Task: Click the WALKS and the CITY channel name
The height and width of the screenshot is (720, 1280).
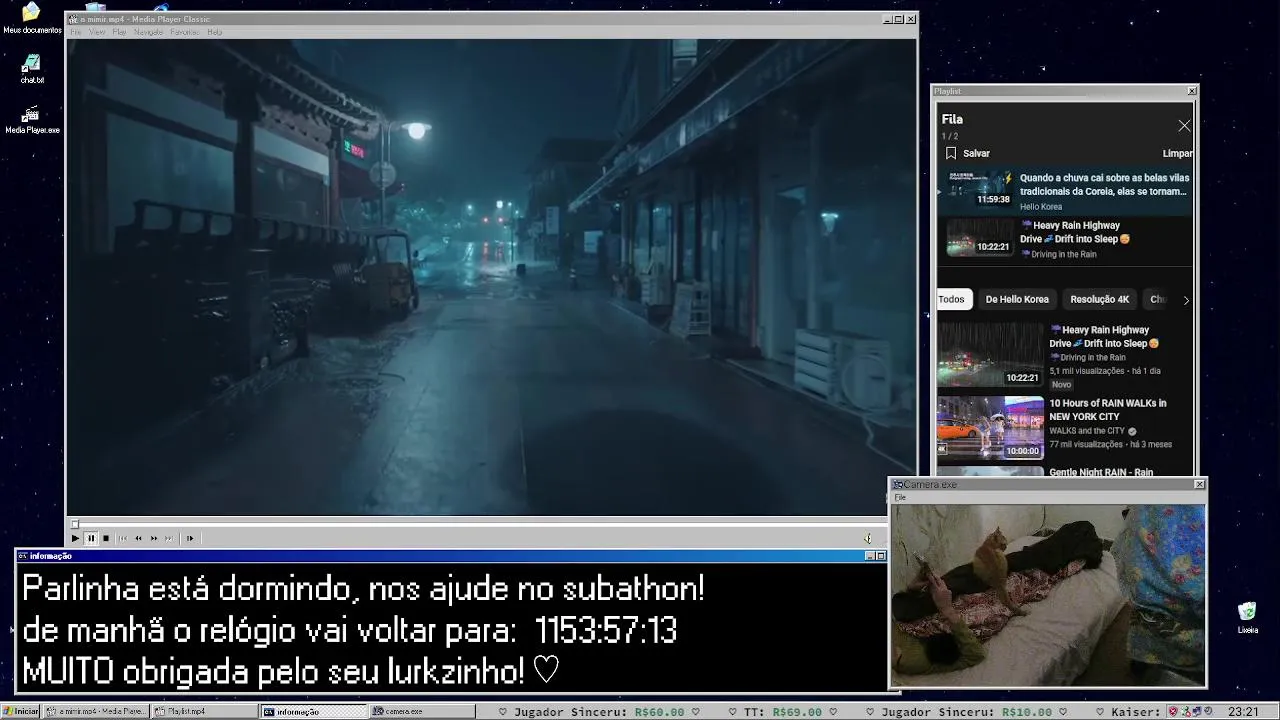Action: click(x=1087, y=431)
